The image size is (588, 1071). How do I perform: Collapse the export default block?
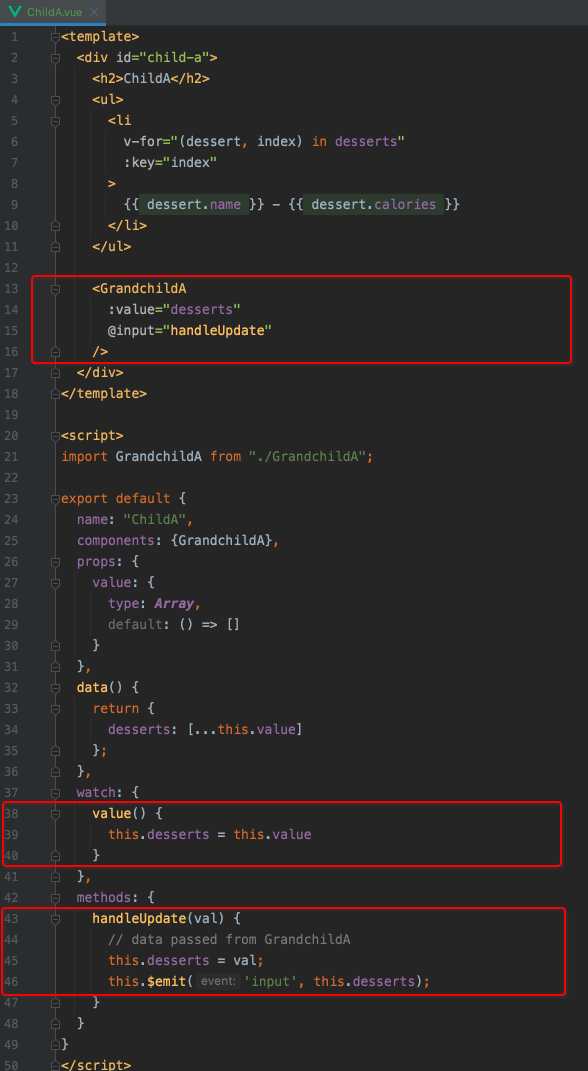tap(56, 499)
